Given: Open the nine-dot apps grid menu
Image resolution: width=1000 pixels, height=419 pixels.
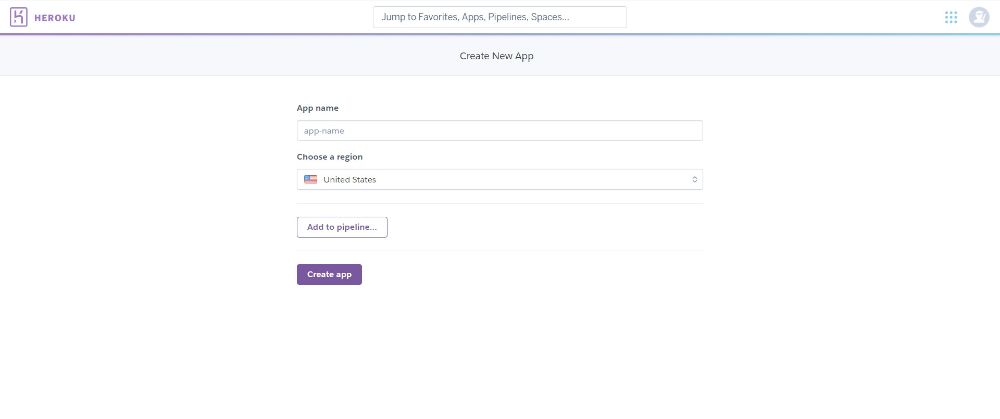Looking at the screenshot, I should pos(951,17).
